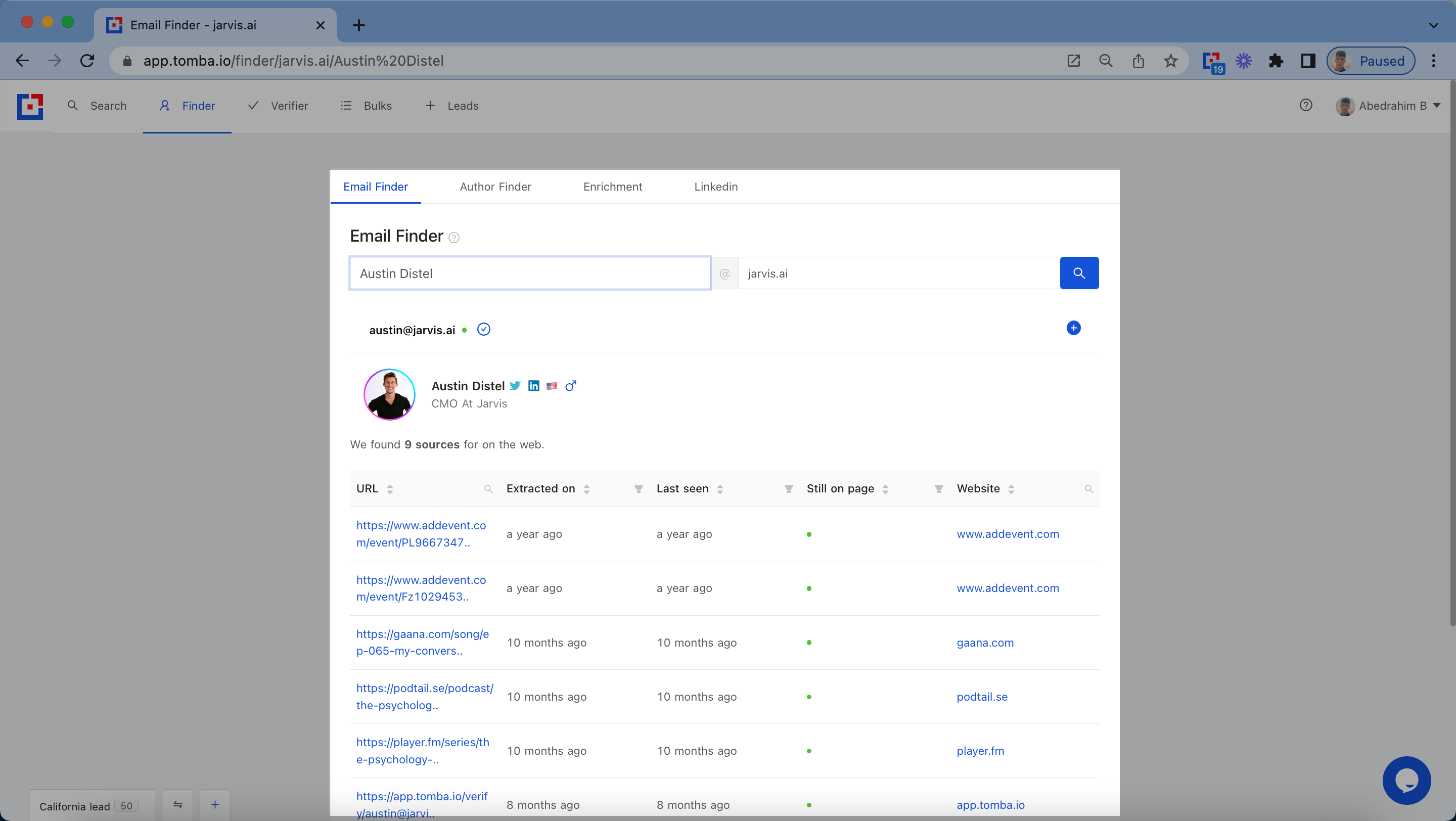The height and width of the screenshot is (821, 1456).
Task: Click the swap arrows icon beside California lead
Action: (x=178, y=805)
